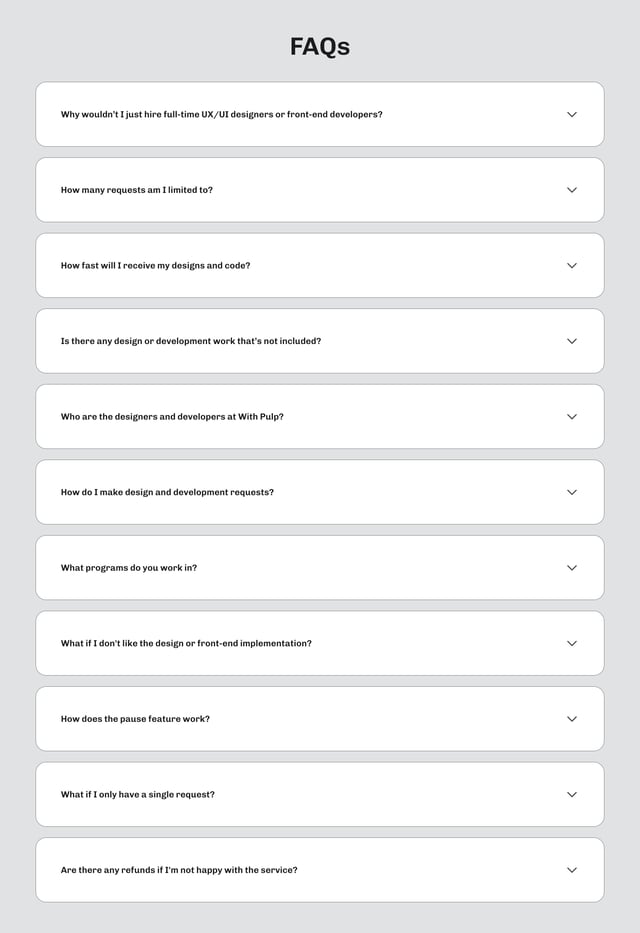Click 'How does the pause feature work?' text
640x933 pixels.
135,719
